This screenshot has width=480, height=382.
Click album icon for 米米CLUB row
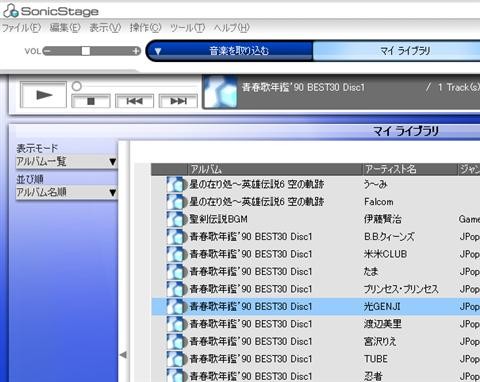(x=175, y=254)
